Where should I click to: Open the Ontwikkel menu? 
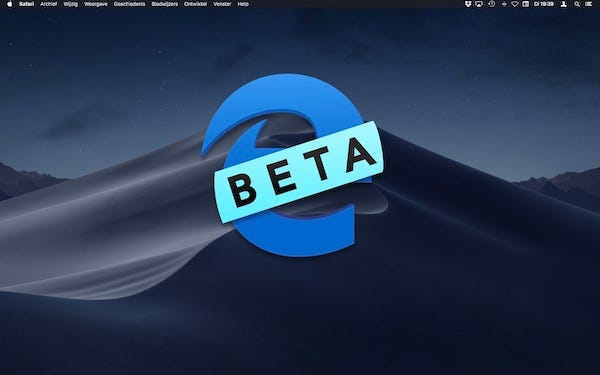coord(196,4)
